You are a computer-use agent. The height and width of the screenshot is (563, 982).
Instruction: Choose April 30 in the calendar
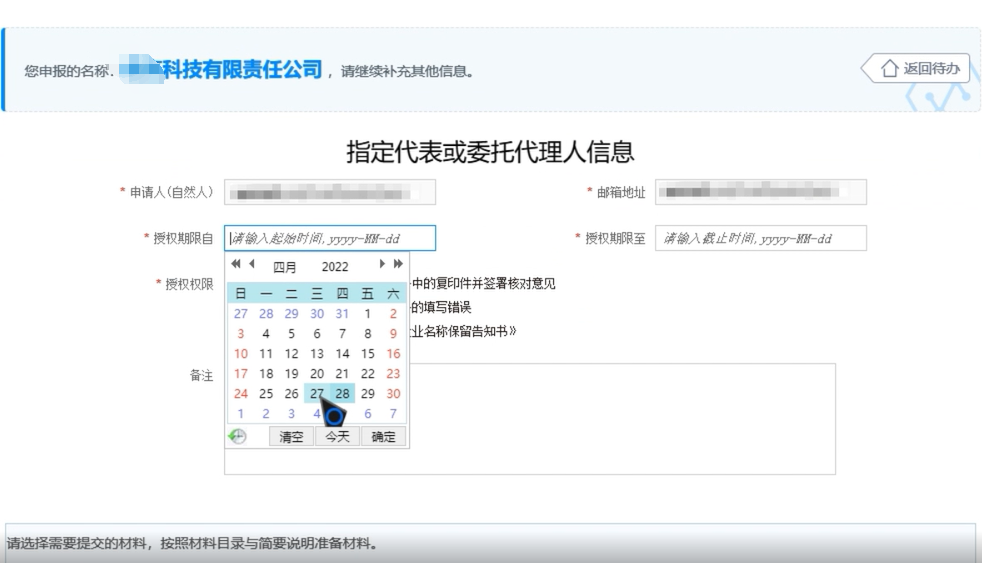[x=393, y=394]
